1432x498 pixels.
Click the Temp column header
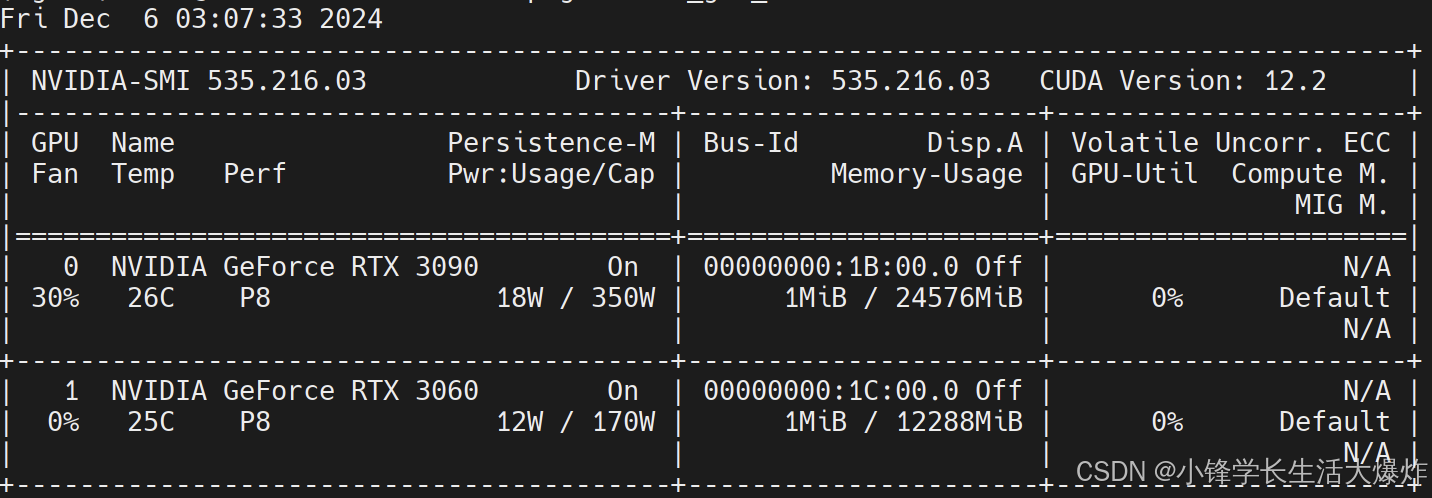click(x=143, y=174)
